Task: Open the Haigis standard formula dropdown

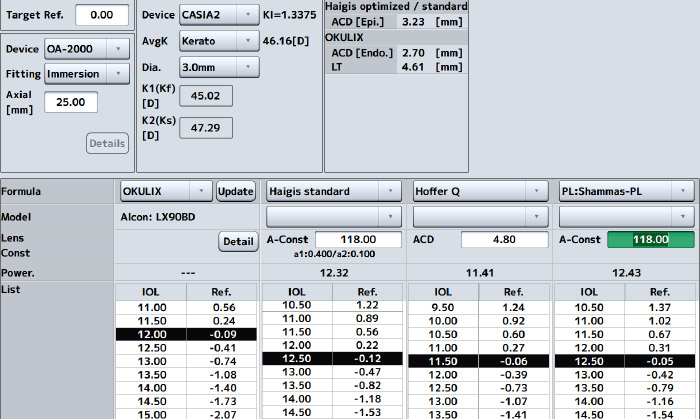Action: (x=333, y=191)
